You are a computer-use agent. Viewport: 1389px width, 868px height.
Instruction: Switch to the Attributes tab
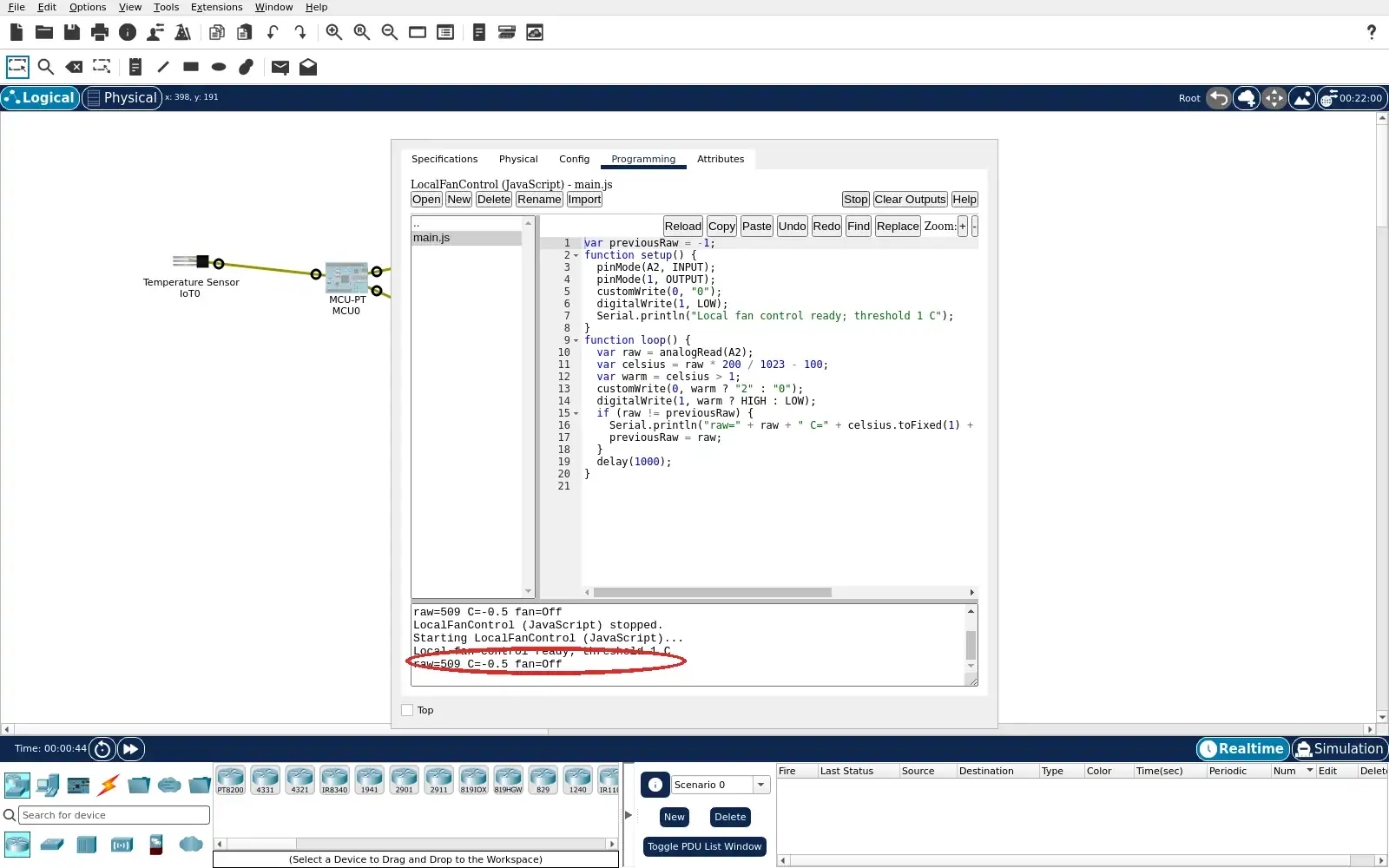click(x=721, y=159)
